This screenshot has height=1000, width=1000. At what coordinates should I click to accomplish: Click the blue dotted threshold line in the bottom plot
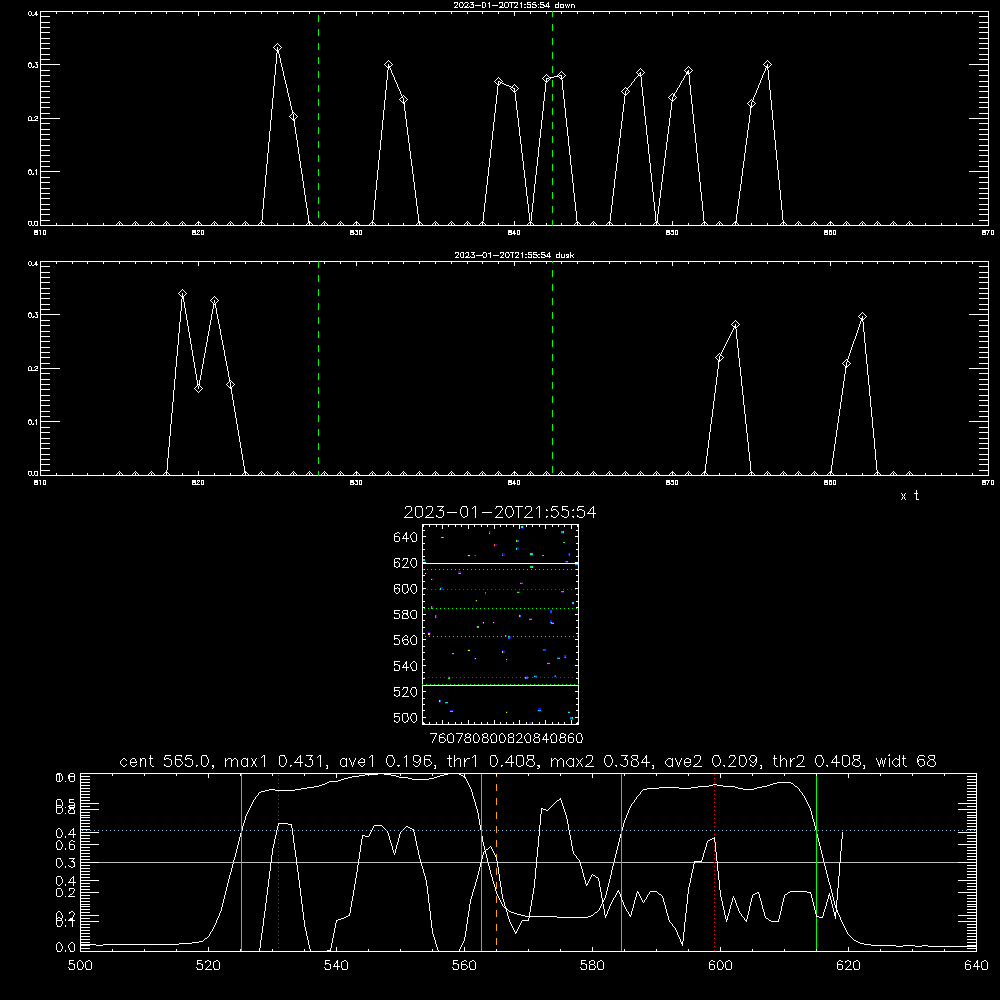coord(528,830)
